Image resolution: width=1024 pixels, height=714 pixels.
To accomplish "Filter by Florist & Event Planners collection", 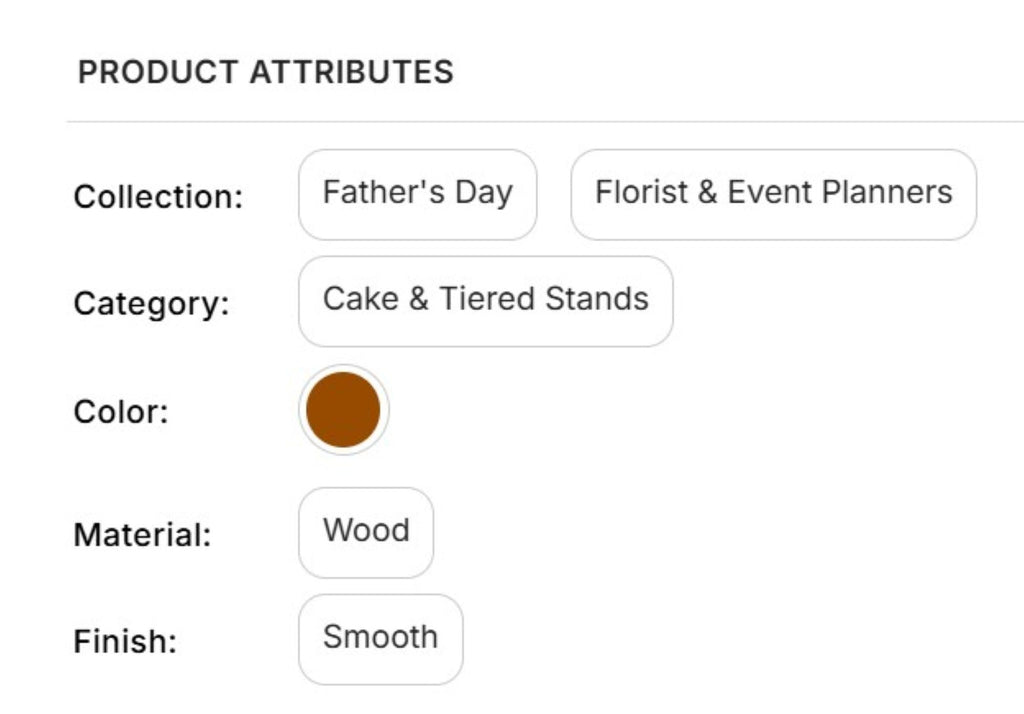I will tap(773, 194).
